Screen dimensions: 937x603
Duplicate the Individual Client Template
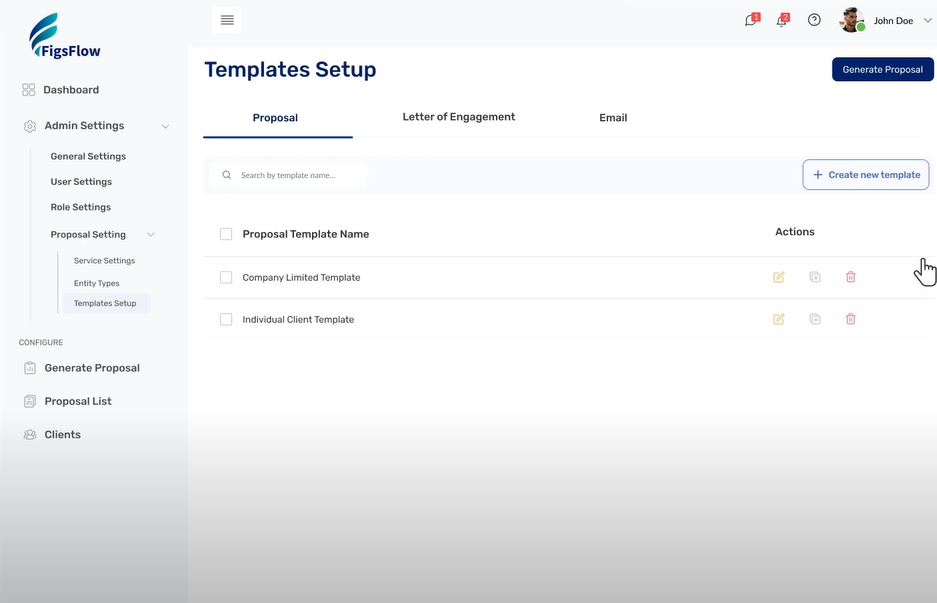click(x=814, y=318)
